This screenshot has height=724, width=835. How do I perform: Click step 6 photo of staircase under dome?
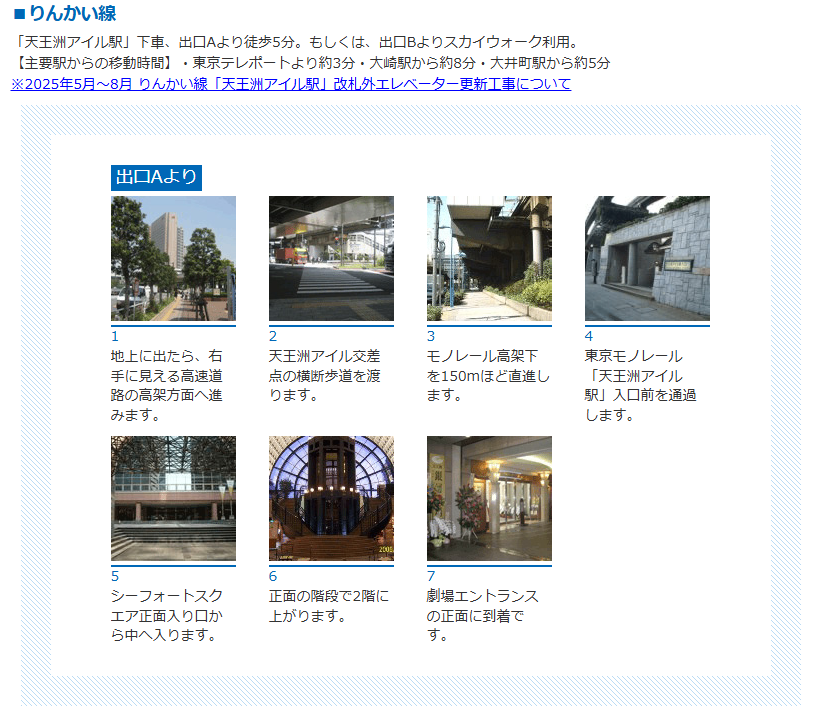[331, 498]
